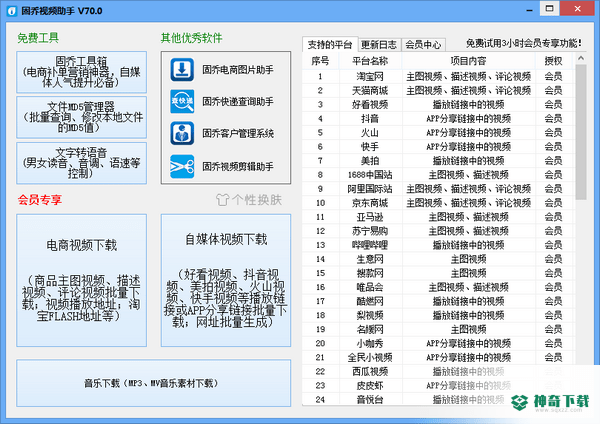Launch 文字转语音 tool
600x424 pixels.
82,163
